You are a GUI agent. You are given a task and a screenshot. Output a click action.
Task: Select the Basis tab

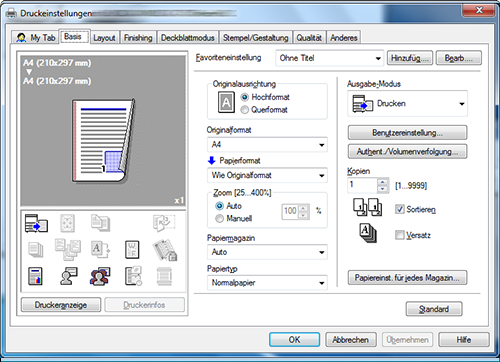coord(74,36)
